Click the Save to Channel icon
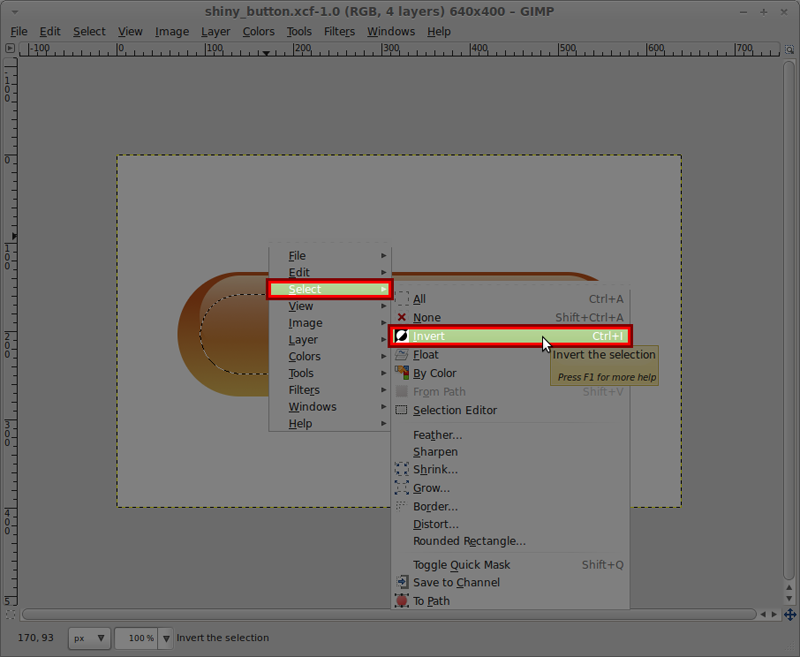The width and height of the screenshot is (800, 657). click(x=403, y=582)
